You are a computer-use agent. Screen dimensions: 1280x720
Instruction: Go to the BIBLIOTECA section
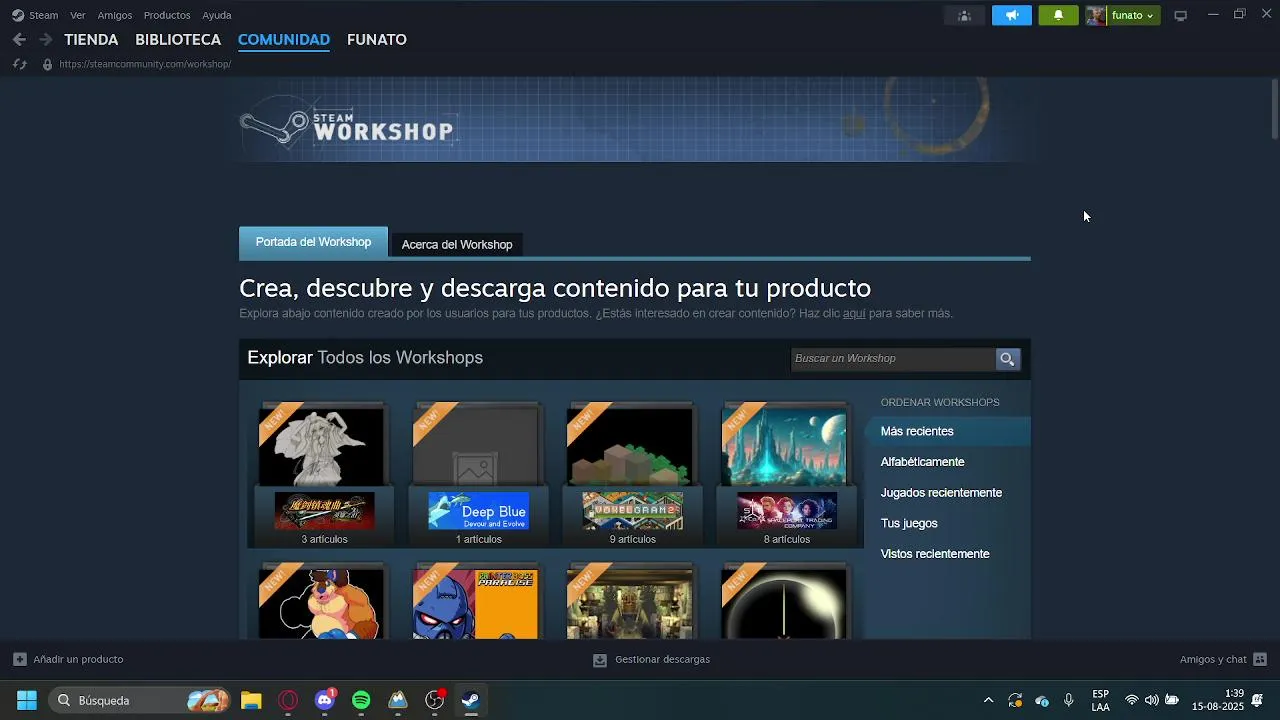178,40
